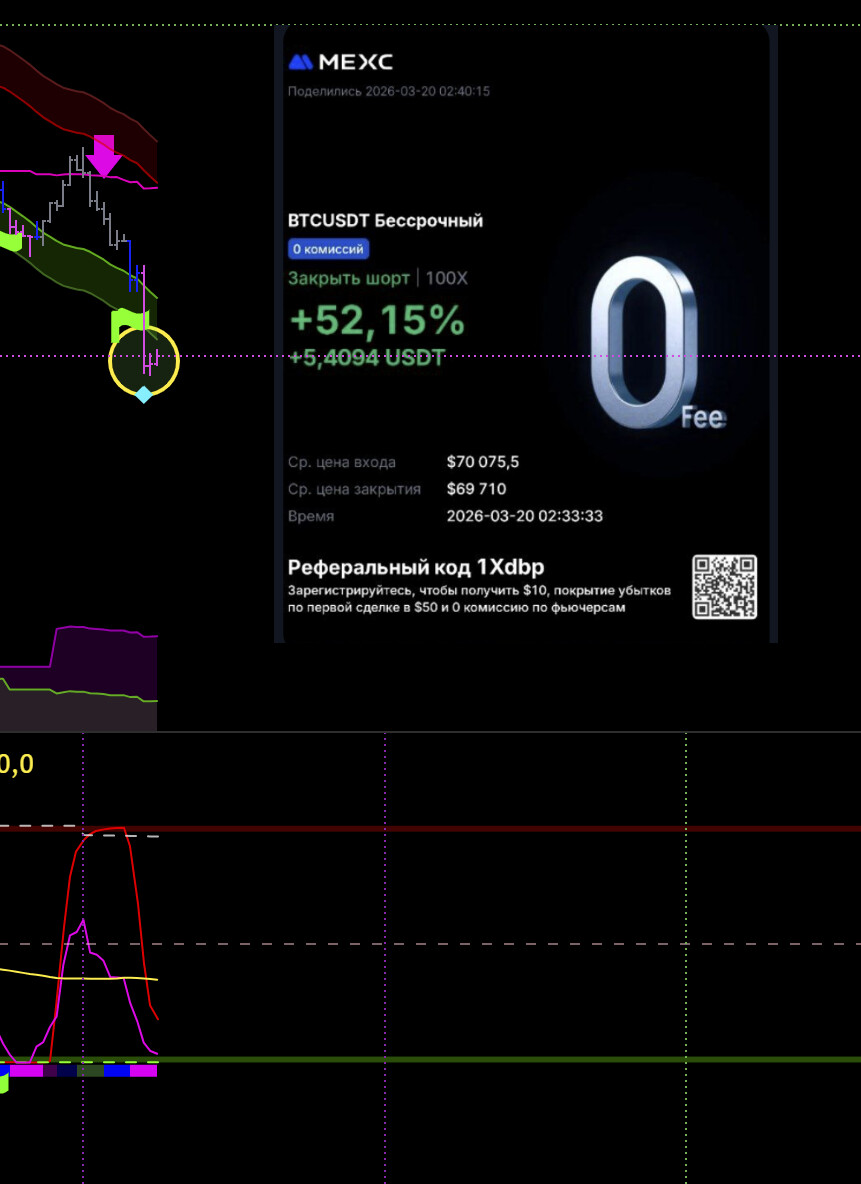Click the large silver 0 Fee graphic
Image resolution: width=861 pixels, height=1184 pixels.
tap(643, 343)
